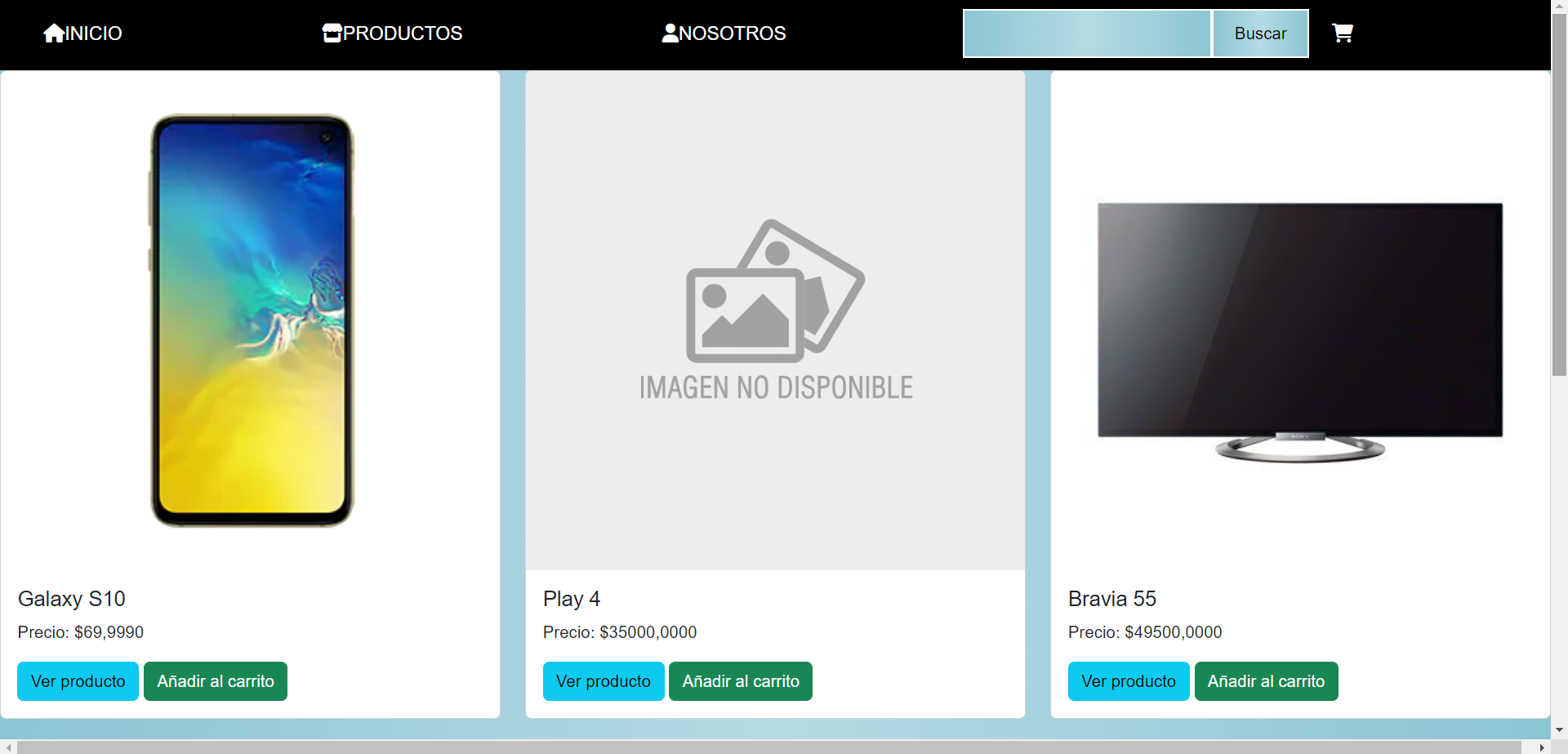View product for Galaxy S10
The height and width of the screenshot is (754, 1568).
tap(78, 681)
